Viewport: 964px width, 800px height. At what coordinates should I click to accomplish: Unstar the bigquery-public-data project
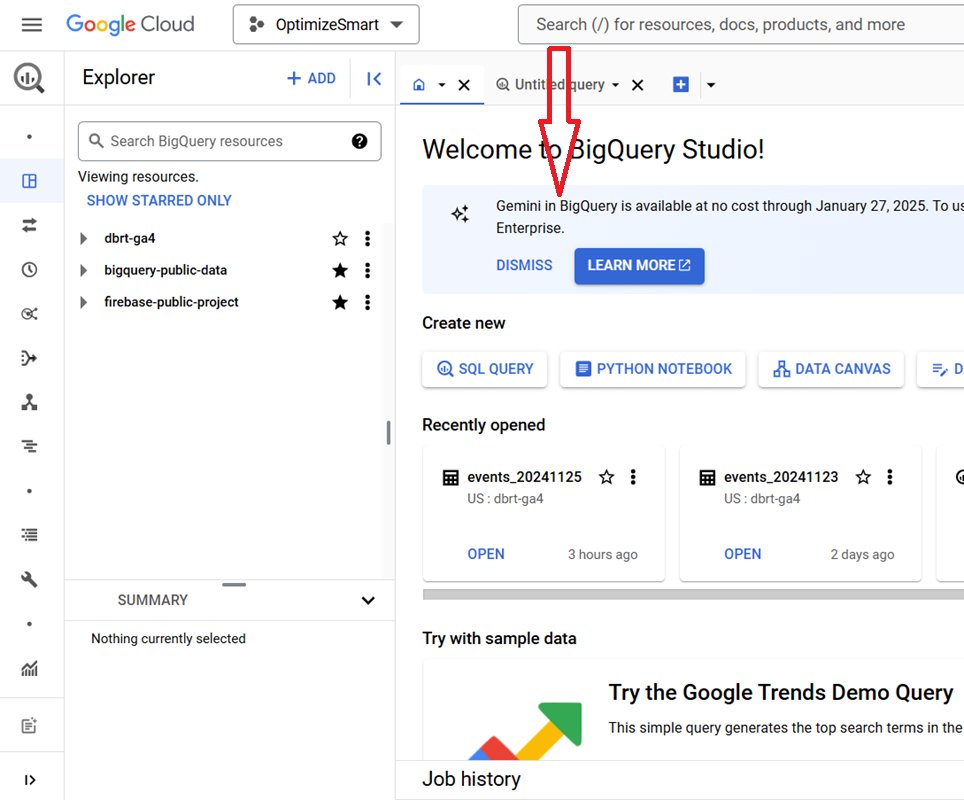point(340,270)
